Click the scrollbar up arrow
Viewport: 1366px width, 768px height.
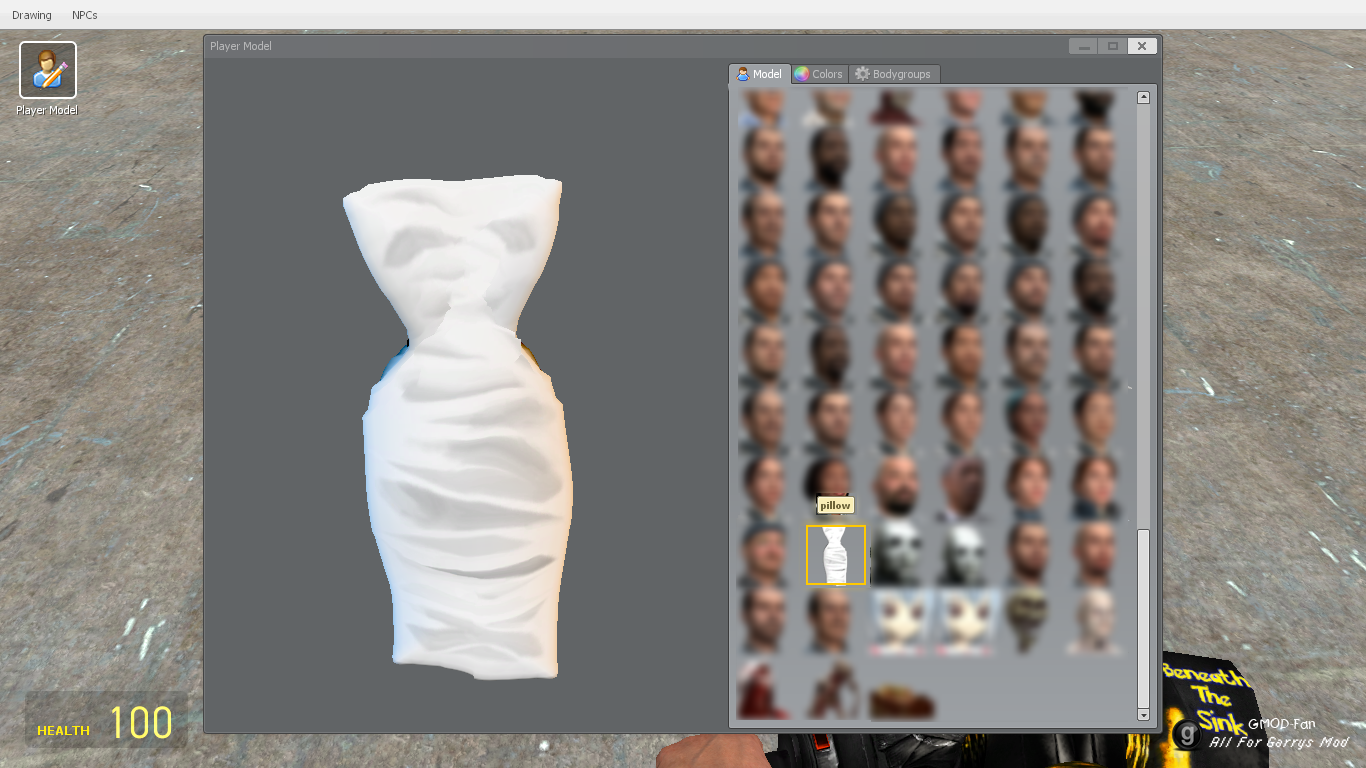(1143, 96)
